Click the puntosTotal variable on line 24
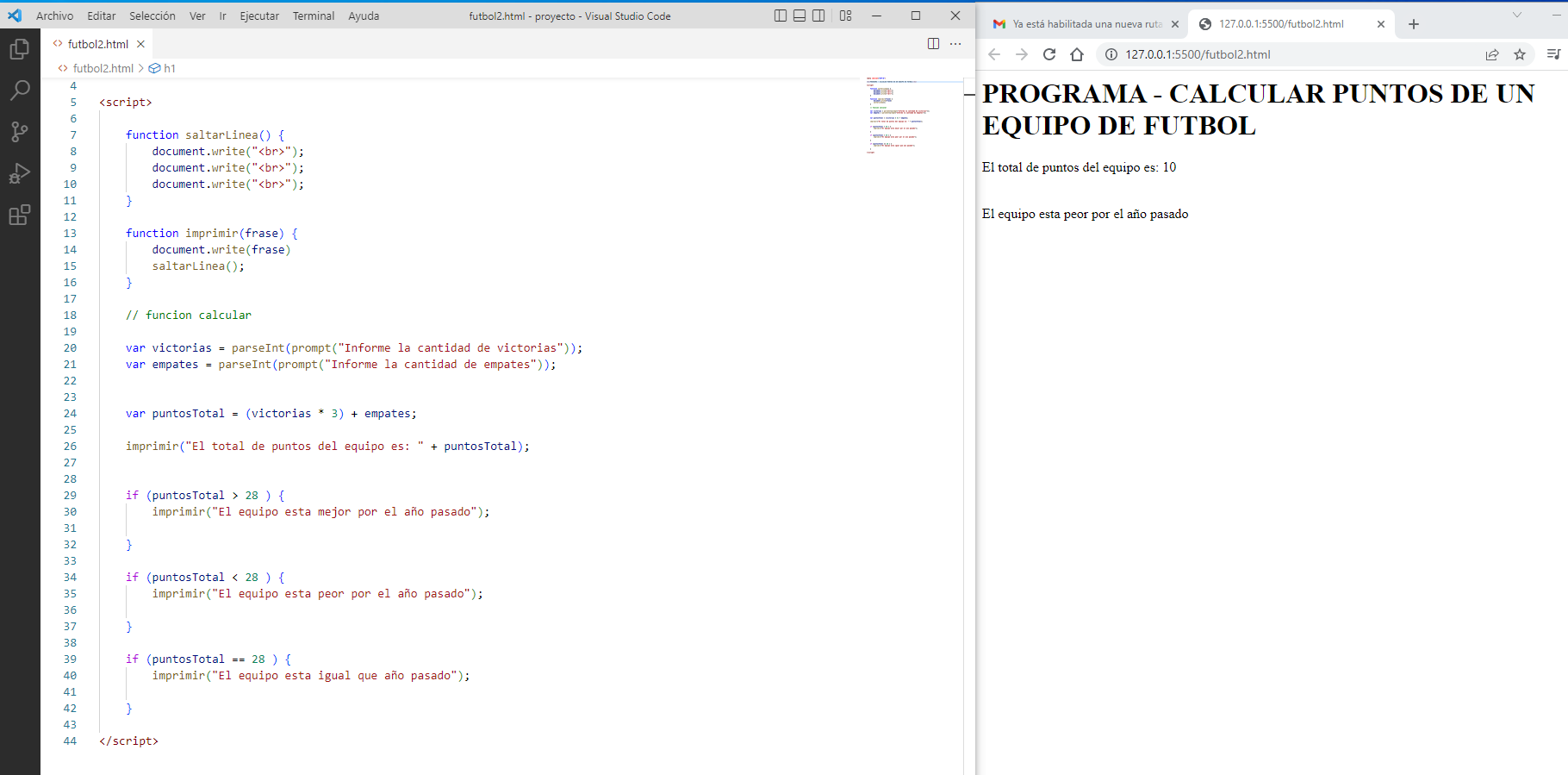This screenshot has height=775, width=1568. point(188,413)
